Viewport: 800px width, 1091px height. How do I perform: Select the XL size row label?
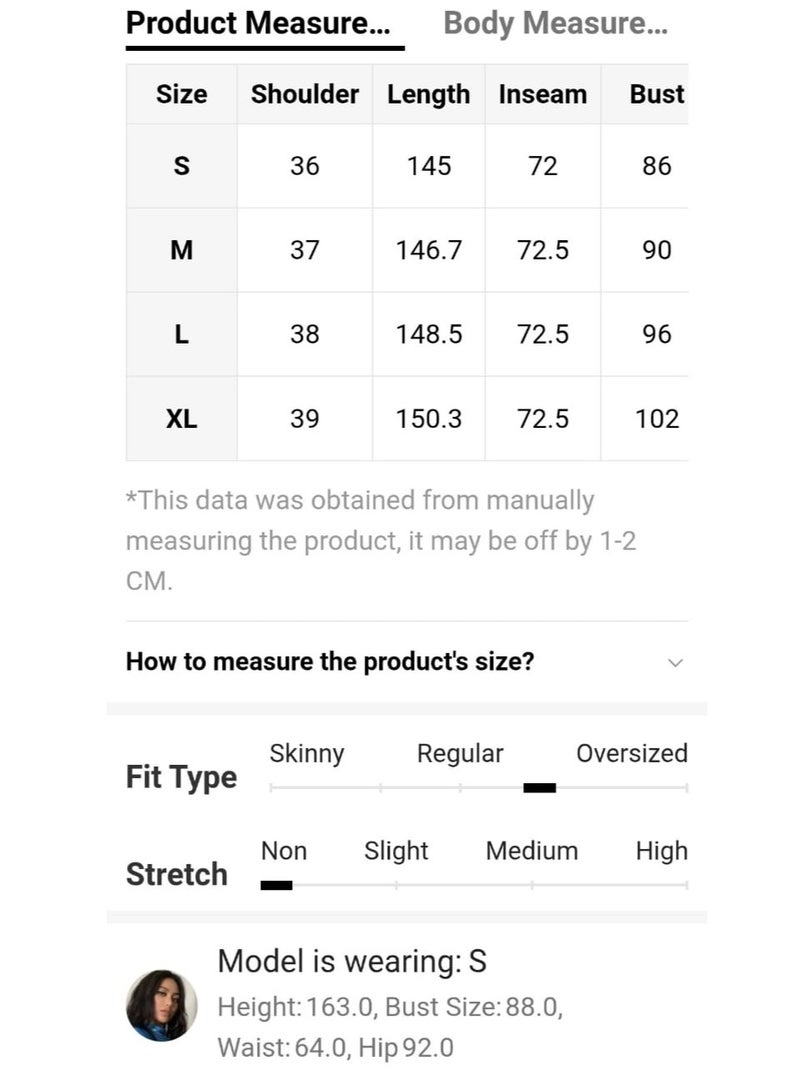(181, 418)
